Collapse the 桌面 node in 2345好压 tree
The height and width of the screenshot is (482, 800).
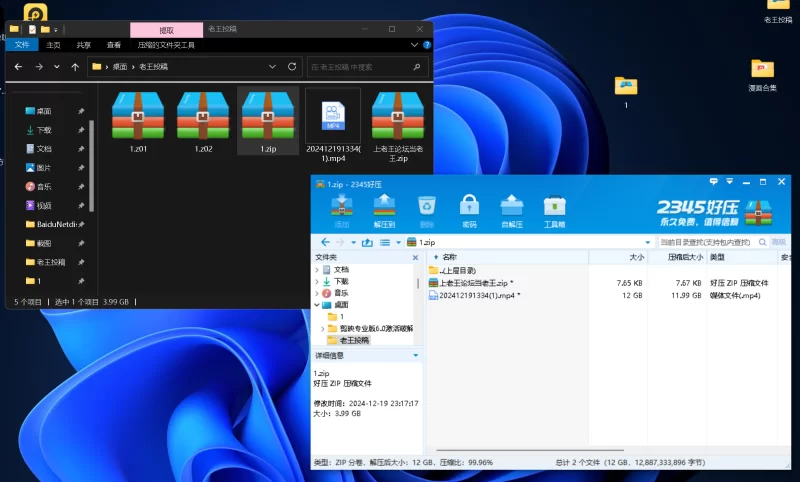pyautogui.click(x=317, y=305)
